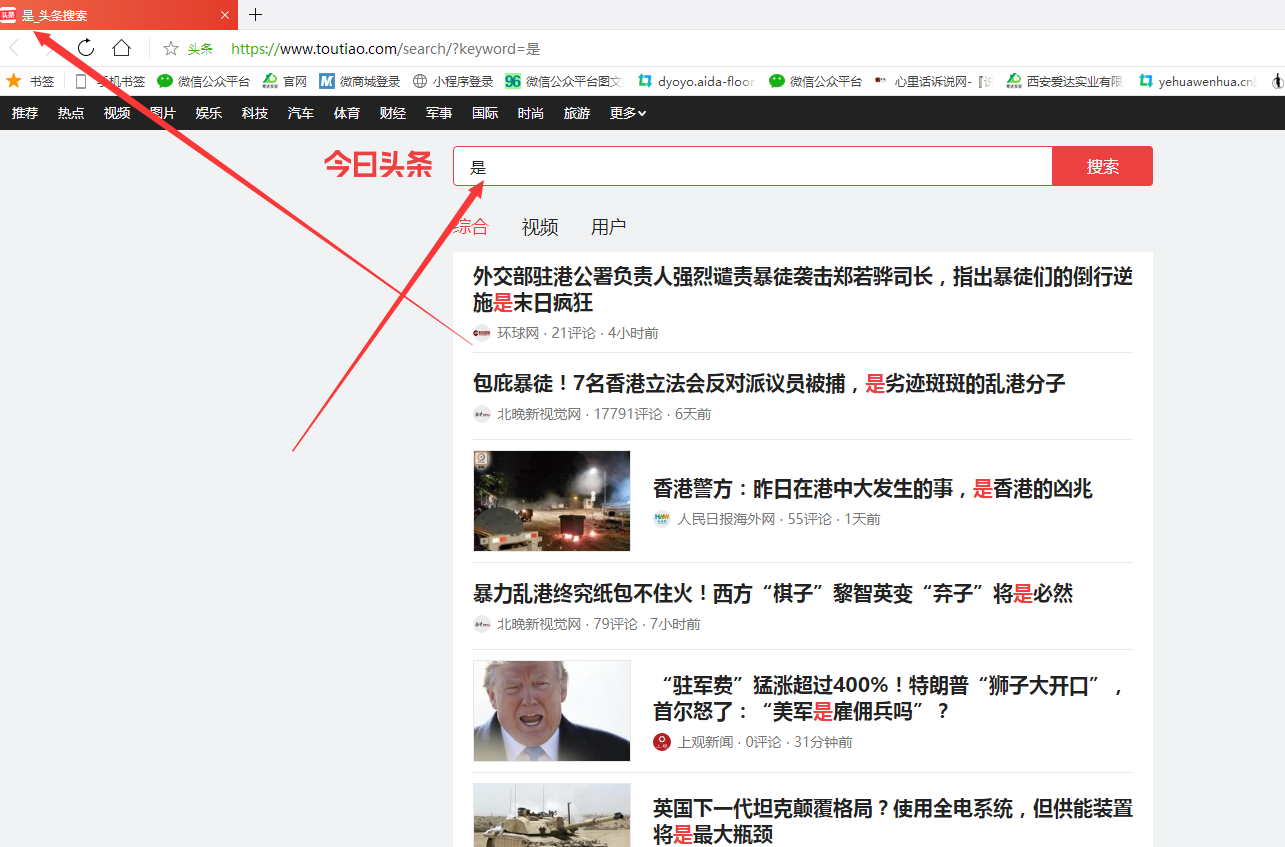
Task: Click the 人民日报海外网 source avatar
Action: pos(662,519)
